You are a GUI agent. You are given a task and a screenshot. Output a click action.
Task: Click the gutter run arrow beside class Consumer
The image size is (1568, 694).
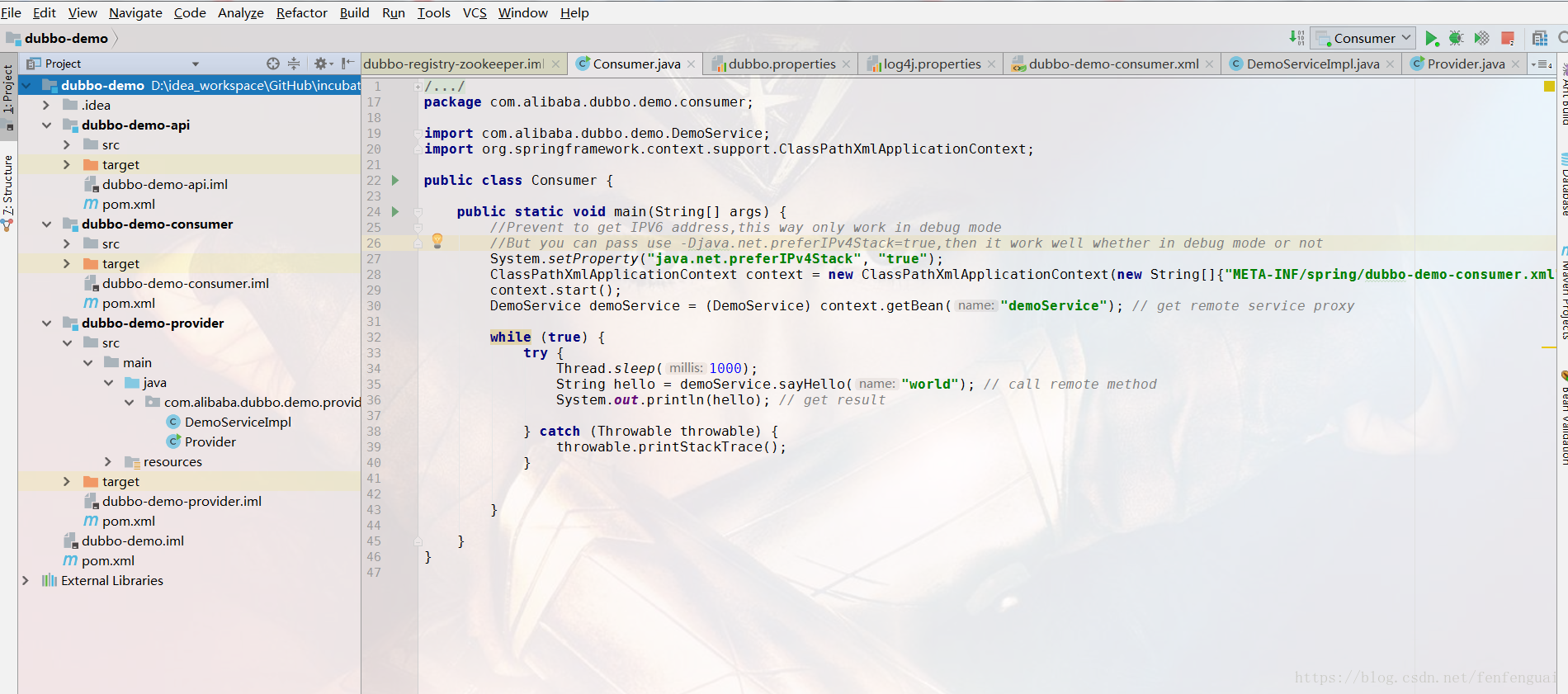pyautogui.click(x=395, y=180)
